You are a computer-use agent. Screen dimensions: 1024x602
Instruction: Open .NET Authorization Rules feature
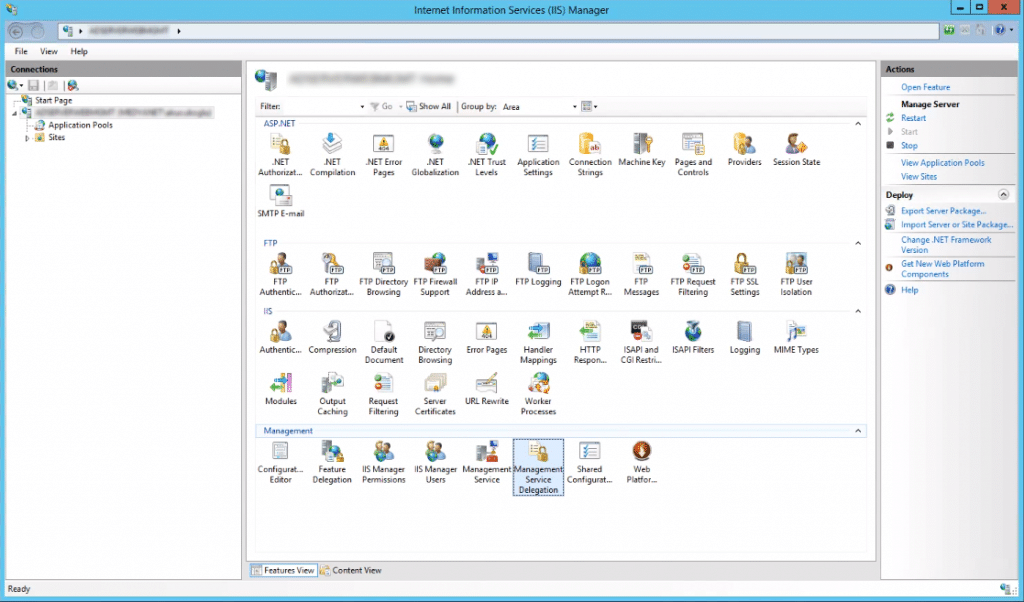tap(280, 155)
